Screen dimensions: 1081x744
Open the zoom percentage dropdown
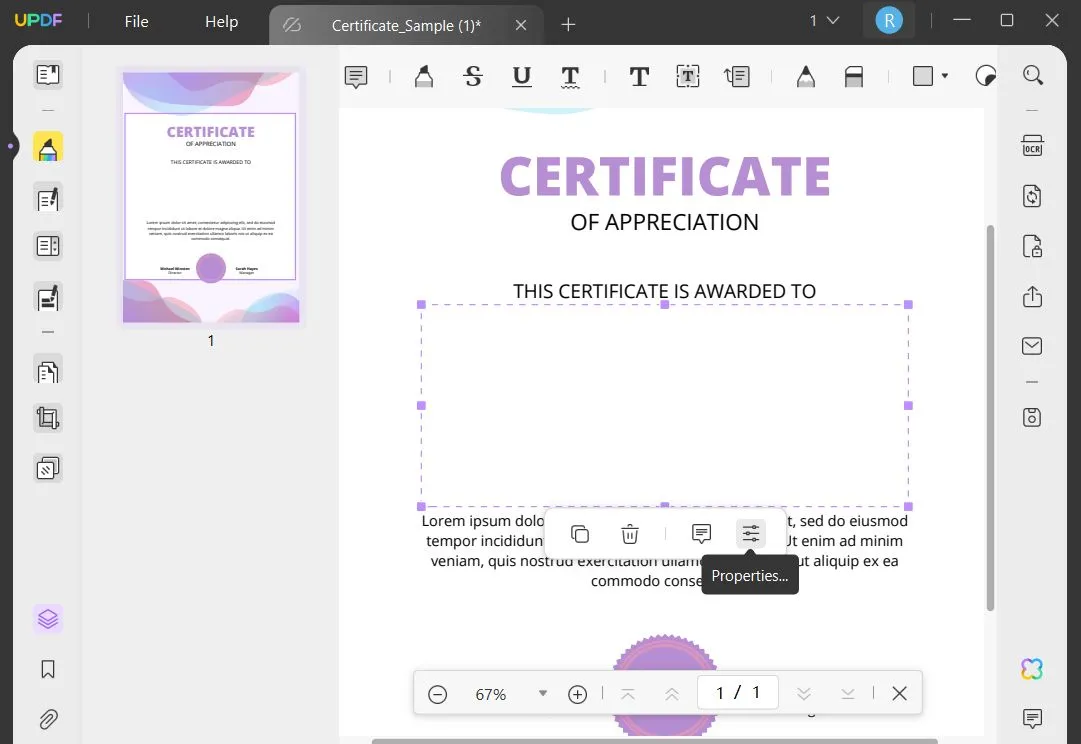tap(542, 692)
